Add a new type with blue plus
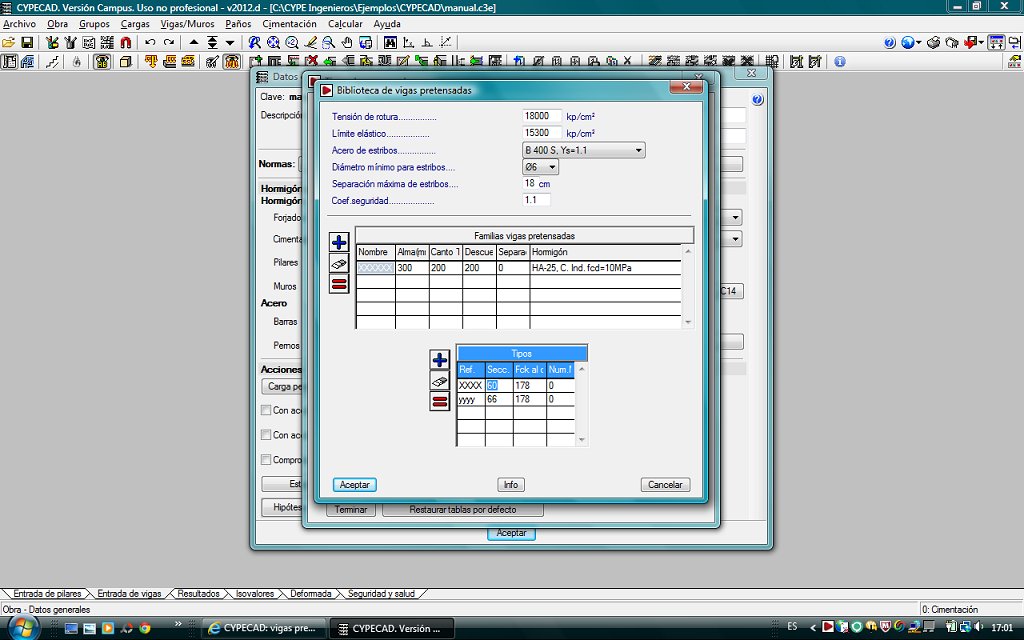This screenshot has width=1024, height=640. click(440, 360)
